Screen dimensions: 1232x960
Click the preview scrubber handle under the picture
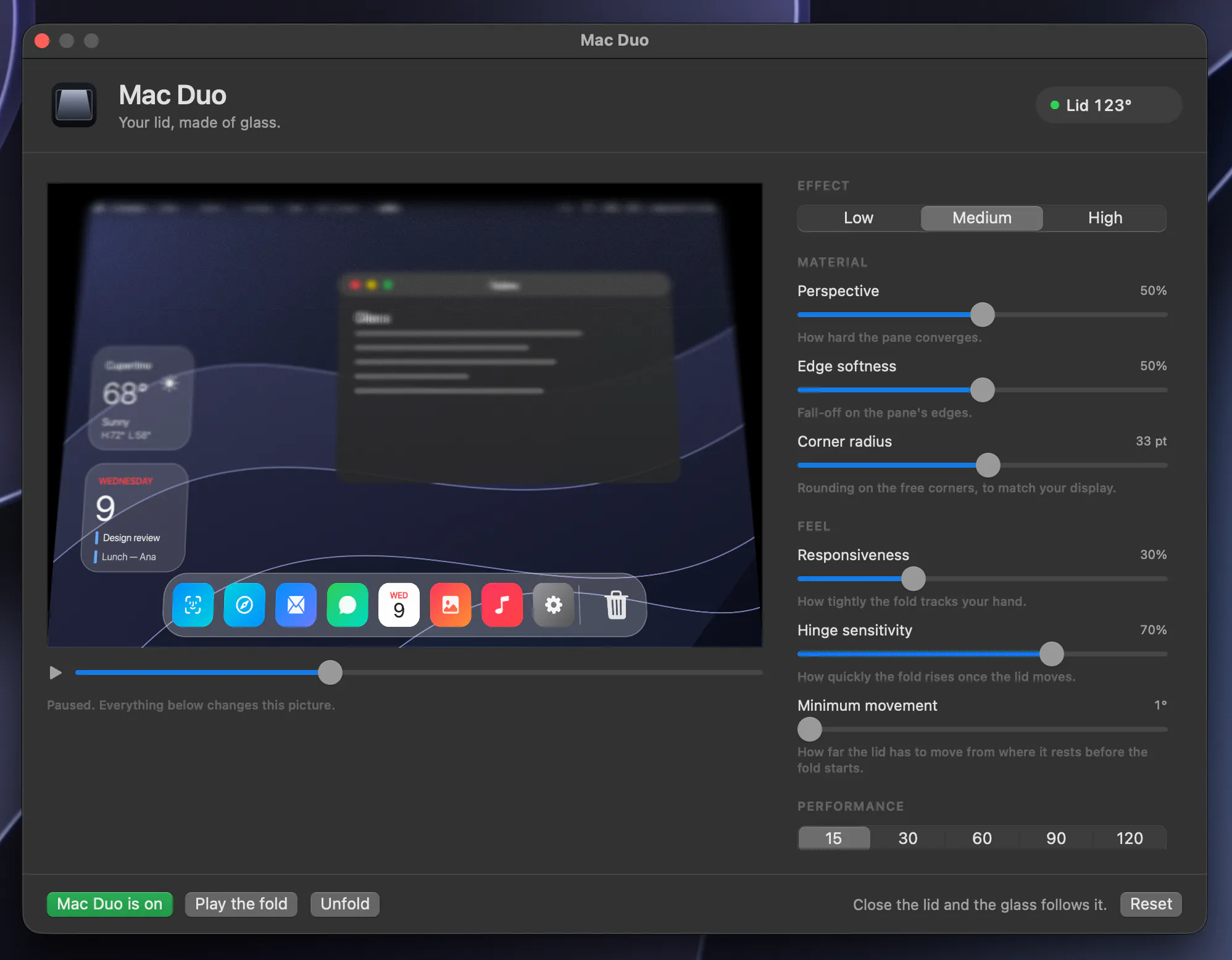tap(330, 672)
